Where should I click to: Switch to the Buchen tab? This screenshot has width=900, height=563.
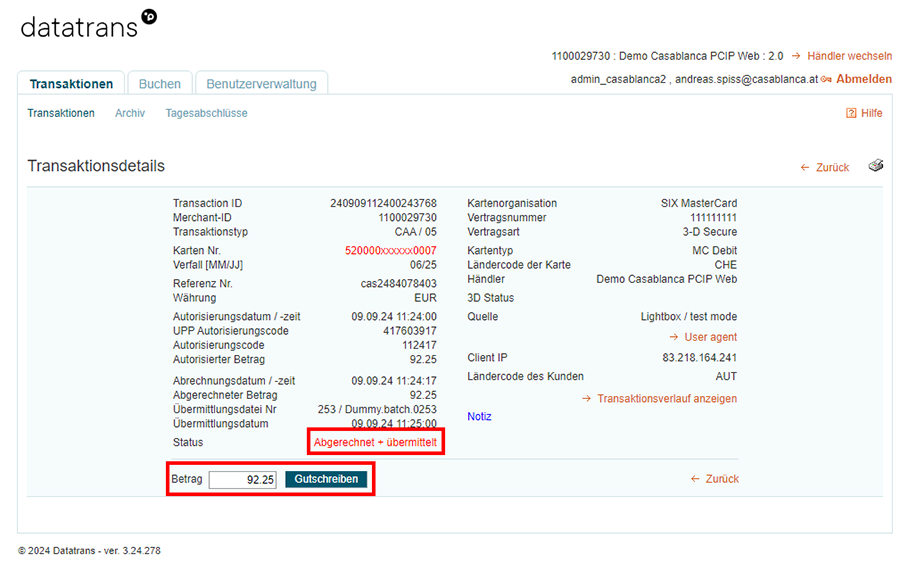160,84
